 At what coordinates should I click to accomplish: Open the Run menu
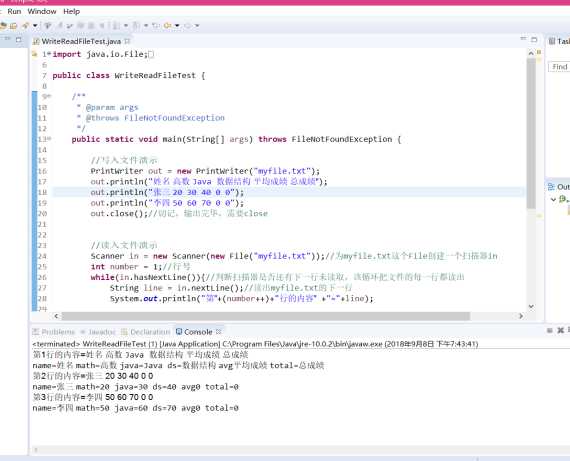[14, 11]
